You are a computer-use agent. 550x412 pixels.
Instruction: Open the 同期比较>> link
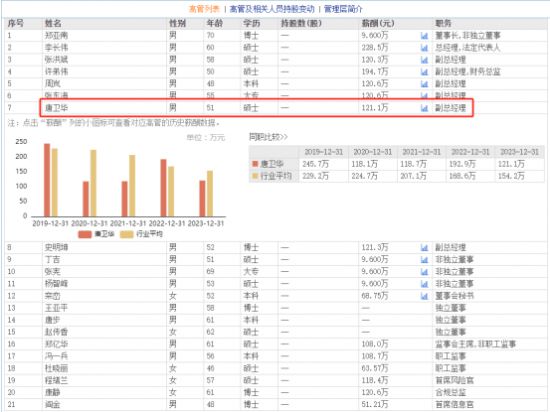pos(268,137)
